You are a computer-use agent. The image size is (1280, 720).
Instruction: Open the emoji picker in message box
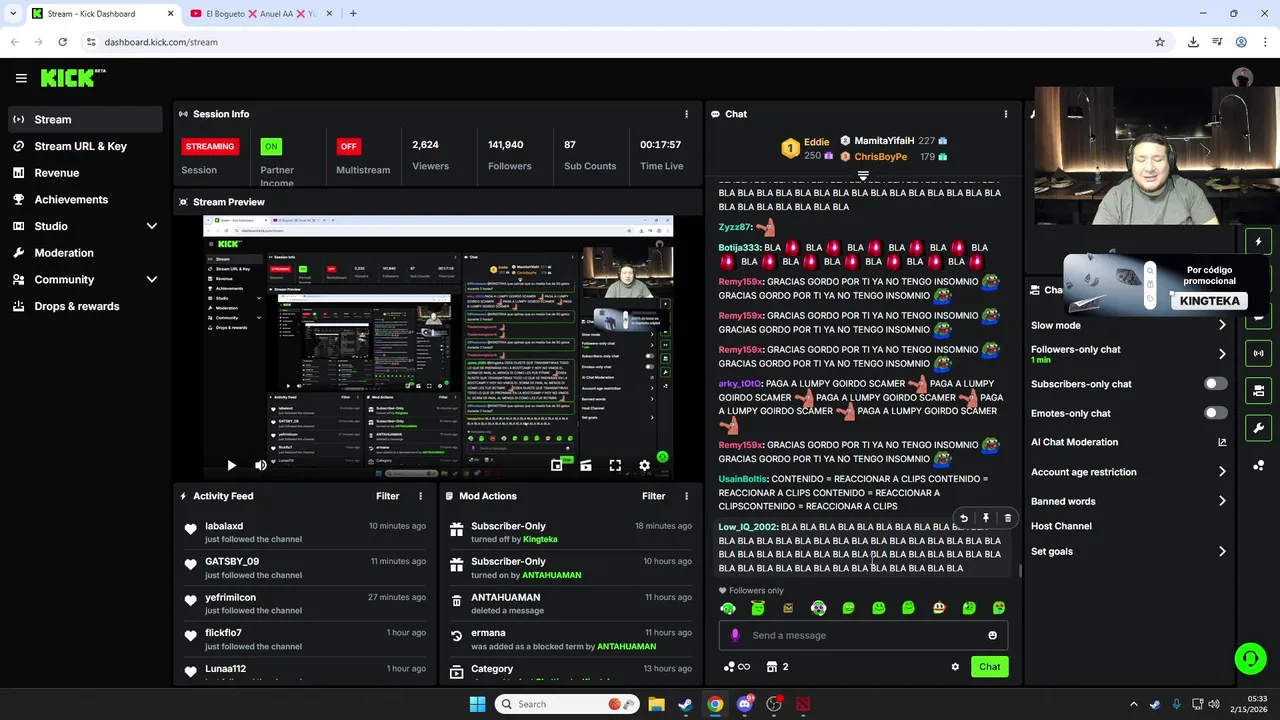992,635
